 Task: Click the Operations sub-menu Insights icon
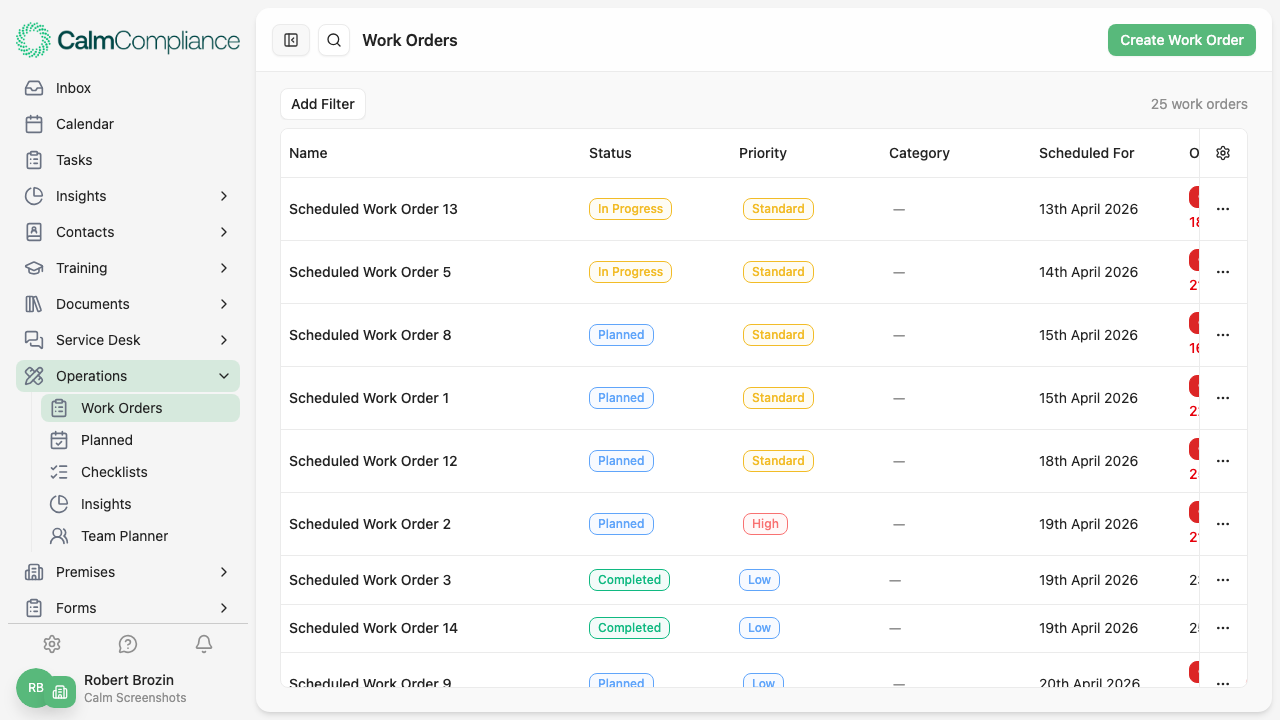59,504
